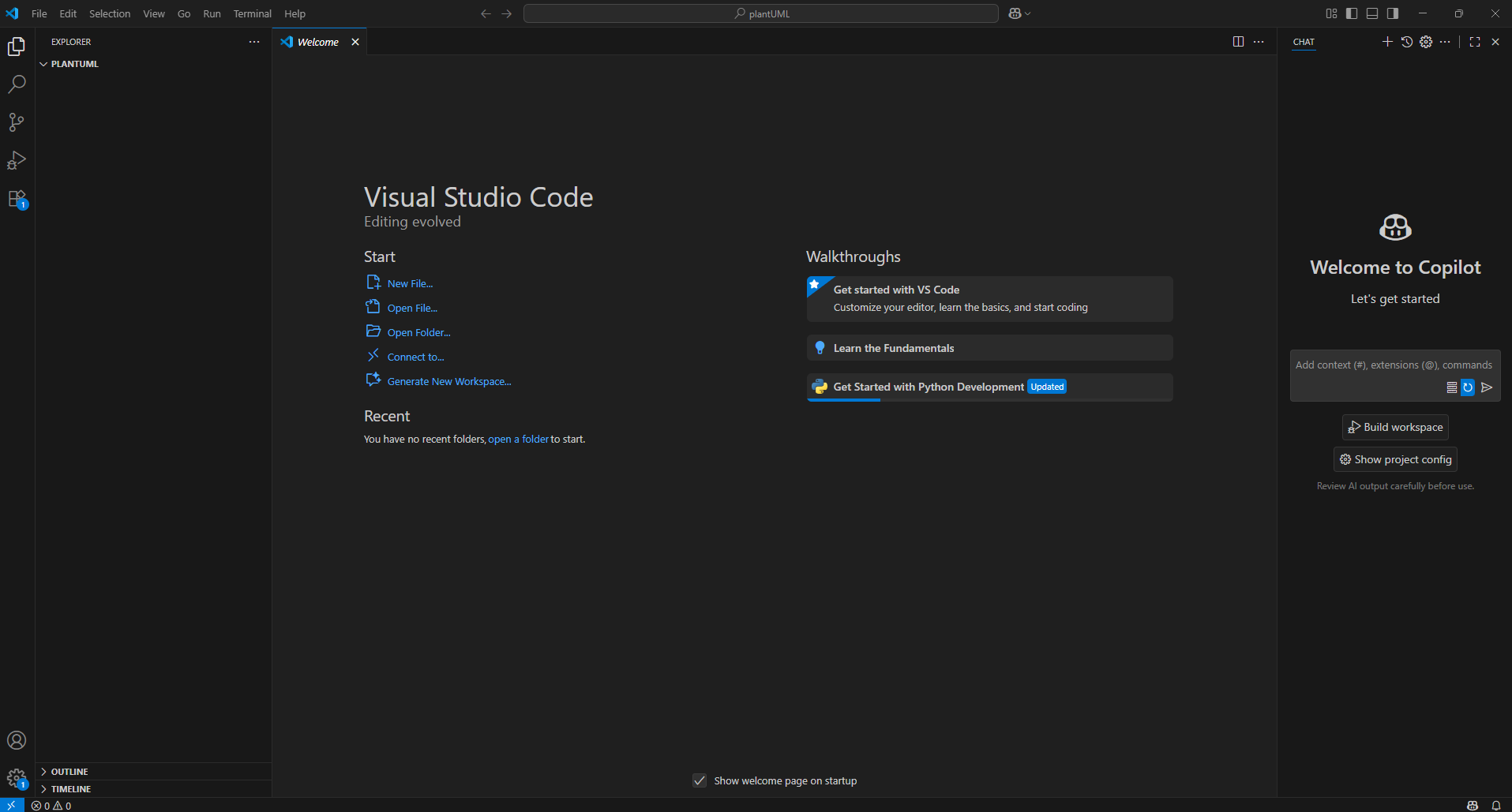Open the Selection menu
1512x812 pixels.
pos(110,13)
